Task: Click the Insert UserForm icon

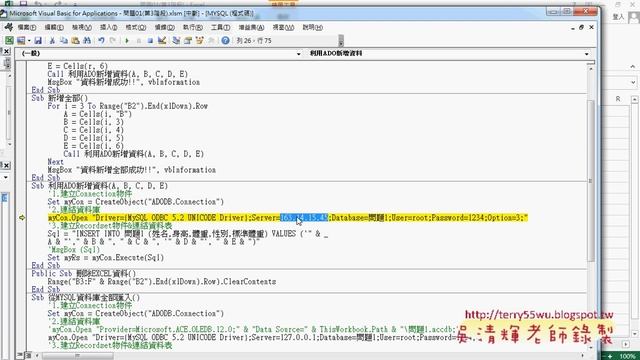Action: pyautogui.click(x=20, y=40)
